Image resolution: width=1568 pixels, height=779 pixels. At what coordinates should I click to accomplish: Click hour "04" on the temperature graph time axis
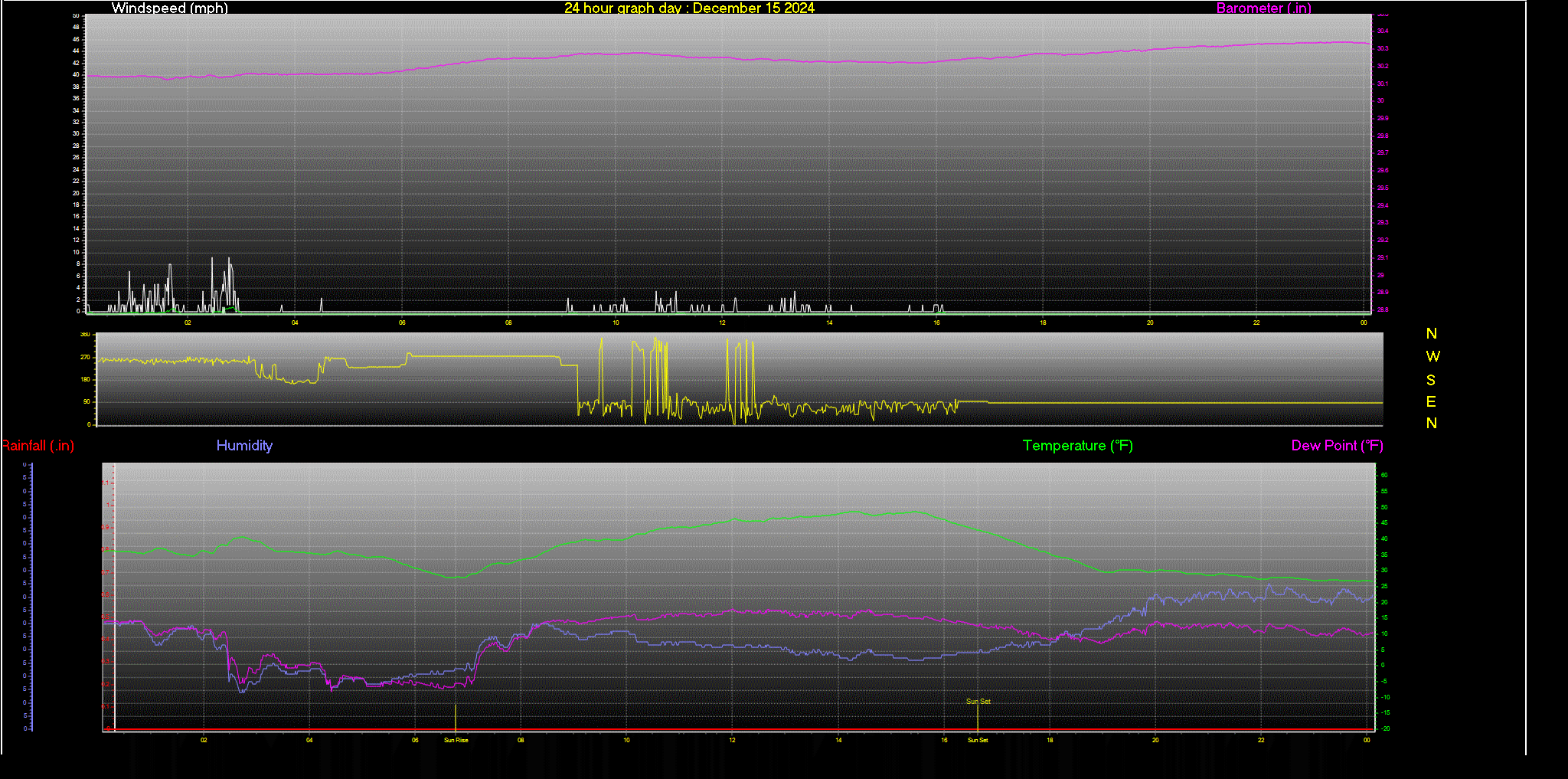pos(309,740)
